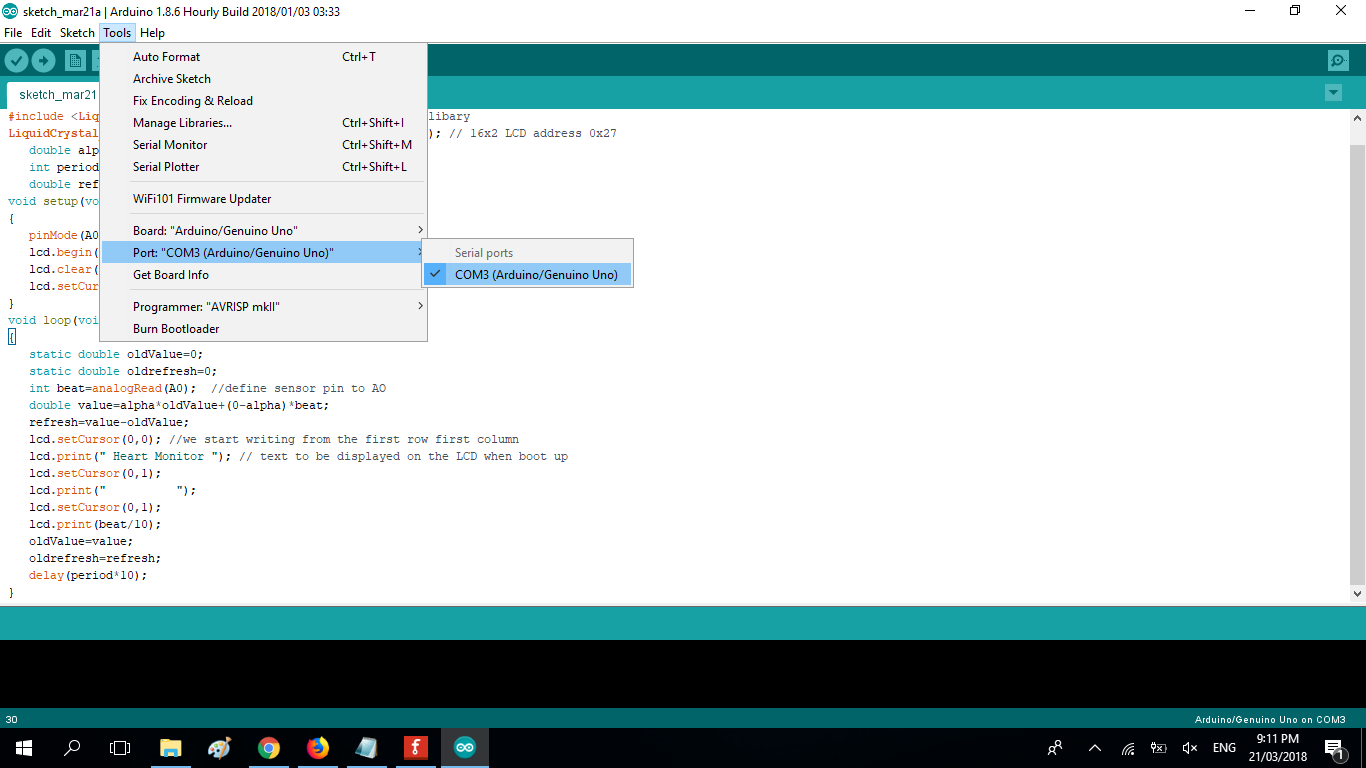Screen dimensions: 1366x768
Task: Select Archive Sketch in the Tools menu
Action: (x=264, y=79)
